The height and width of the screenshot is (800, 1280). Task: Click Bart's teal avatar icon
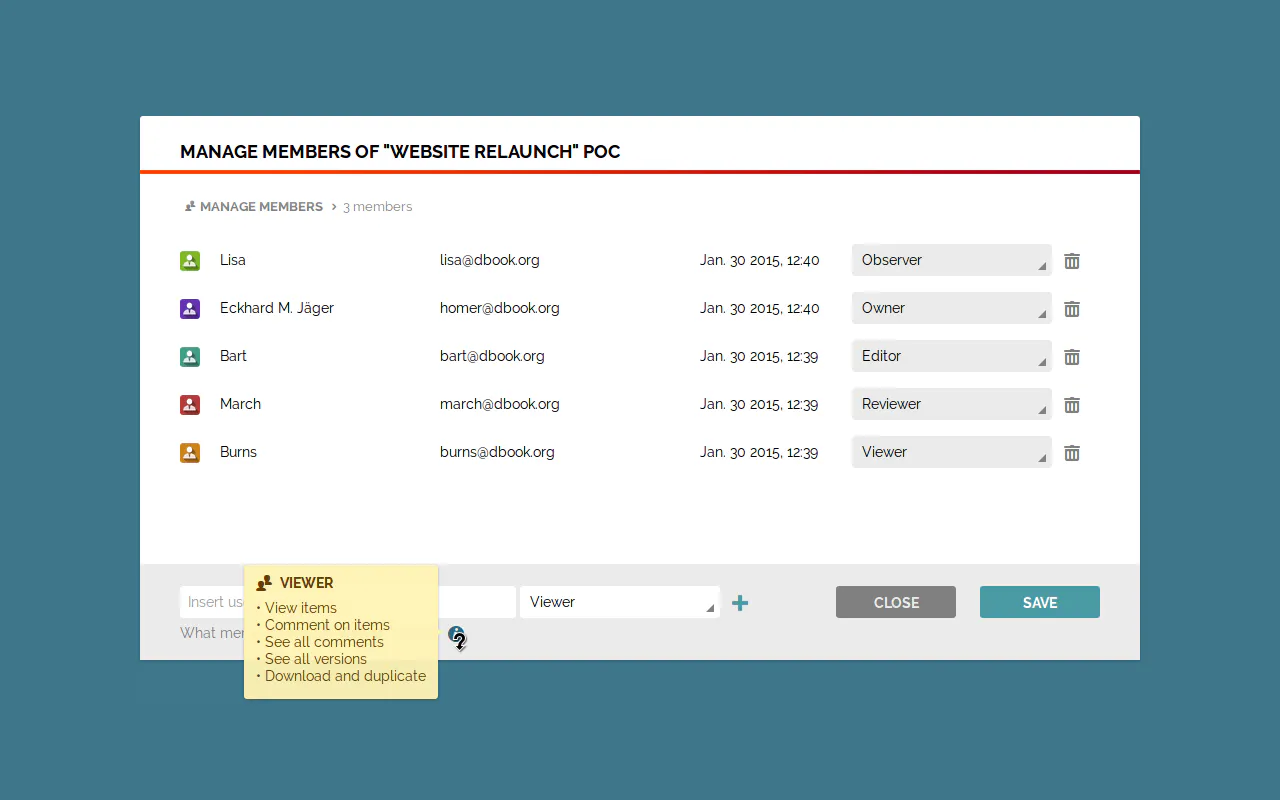[x=190, y=357]
